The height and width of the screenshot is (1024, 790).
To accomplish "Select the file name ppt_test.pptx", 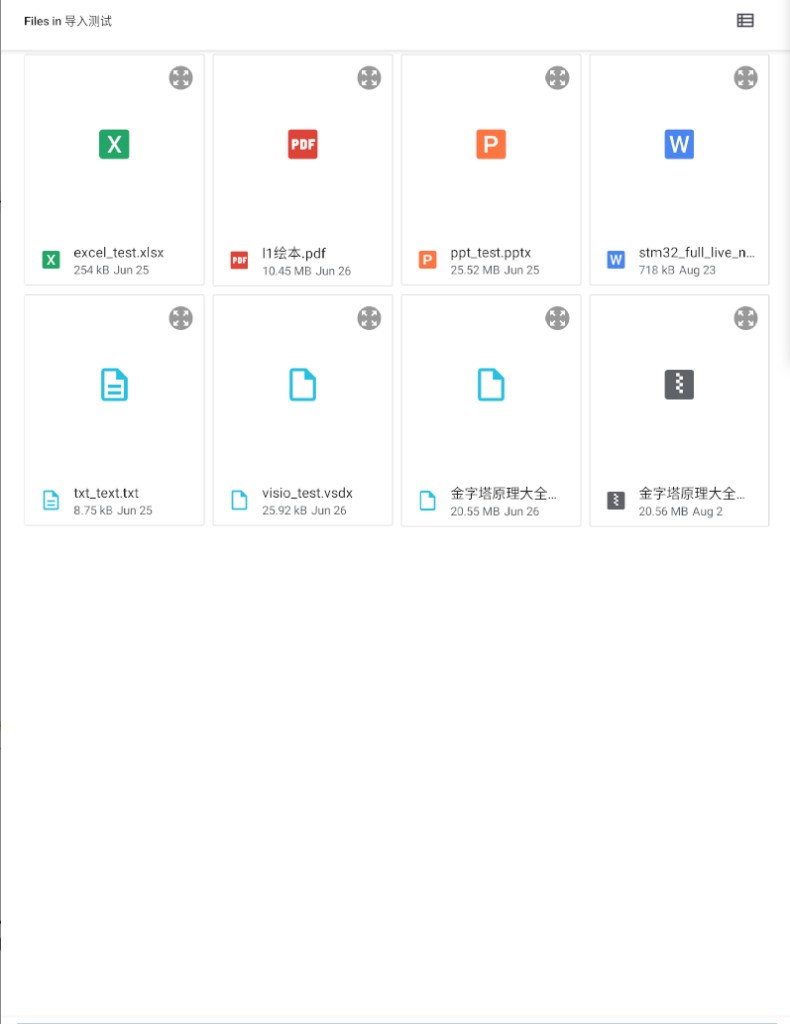I will point(490,253).
